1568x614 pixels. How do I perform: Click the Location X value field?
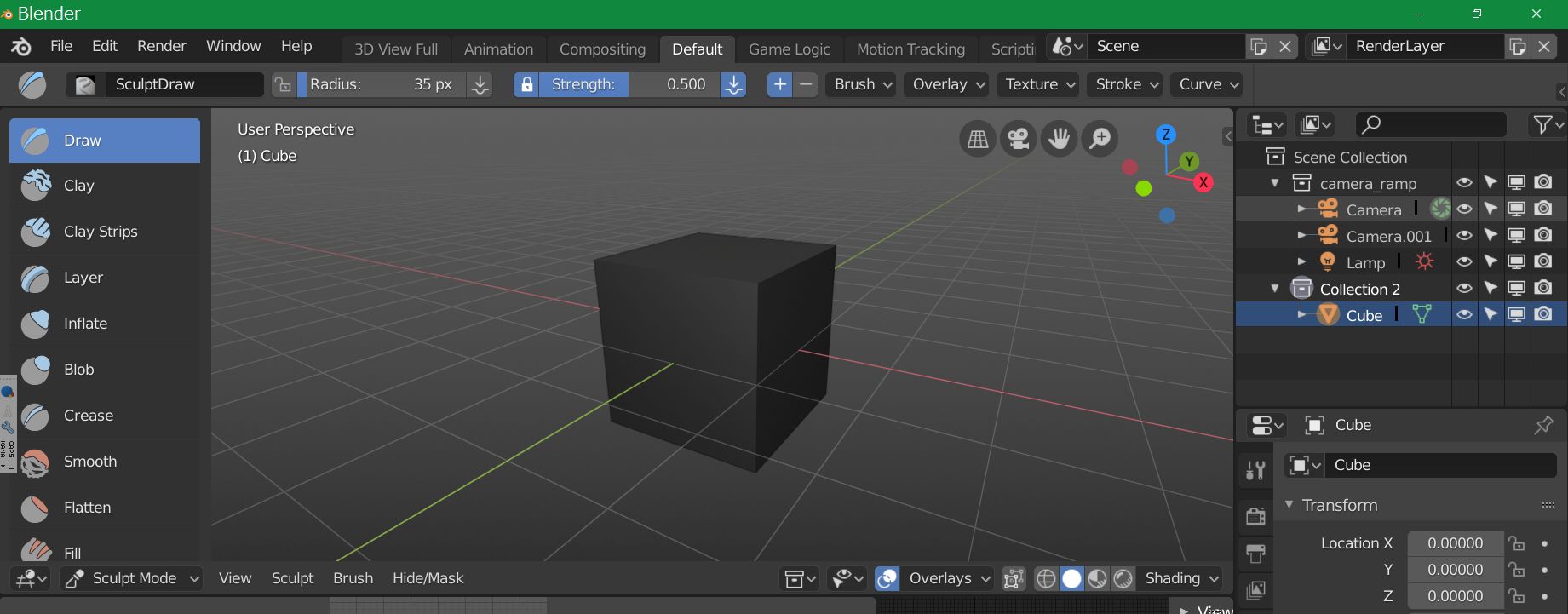click(1455, 543)
